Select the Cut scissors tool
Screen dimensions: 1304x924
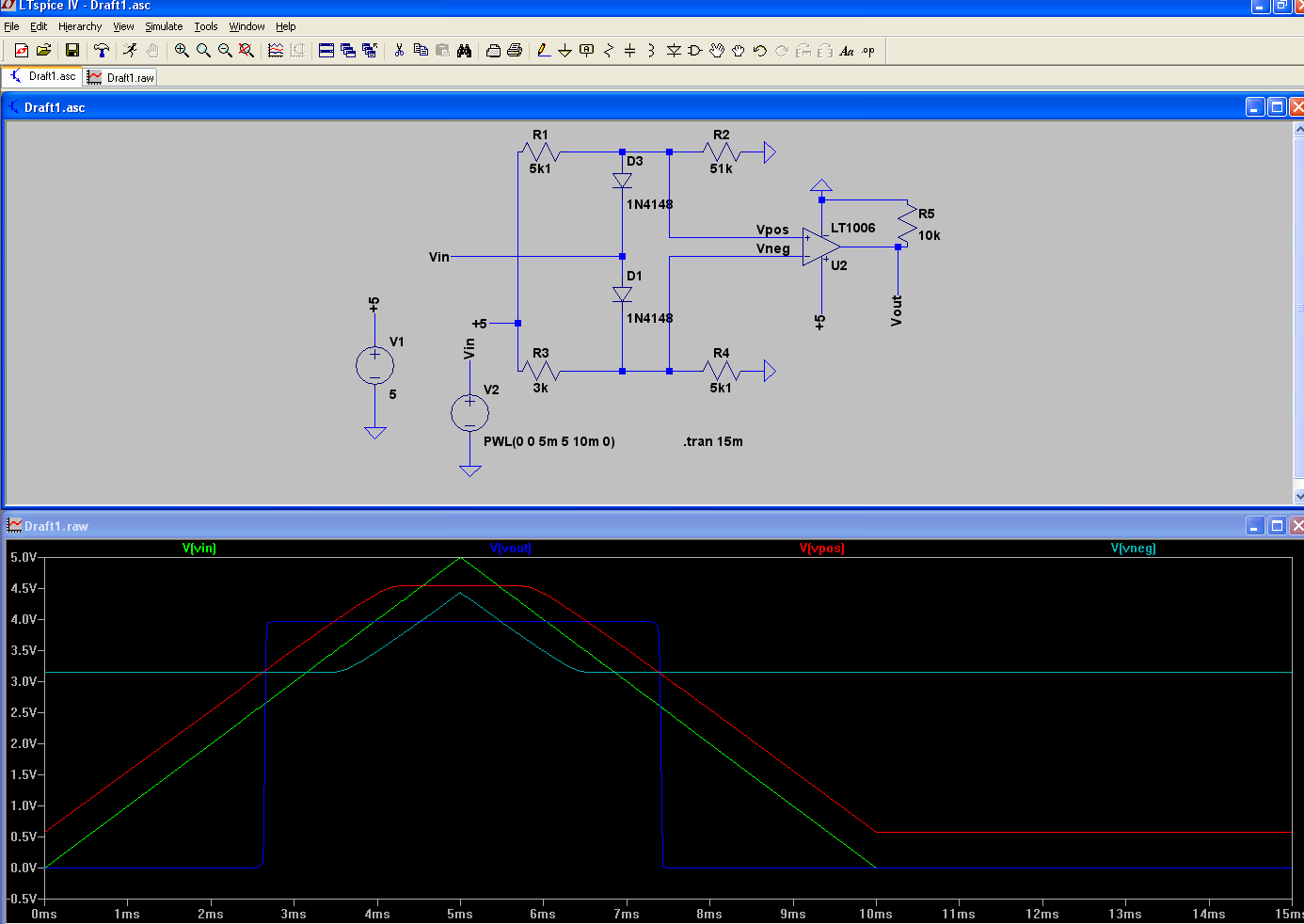point(399,51)
